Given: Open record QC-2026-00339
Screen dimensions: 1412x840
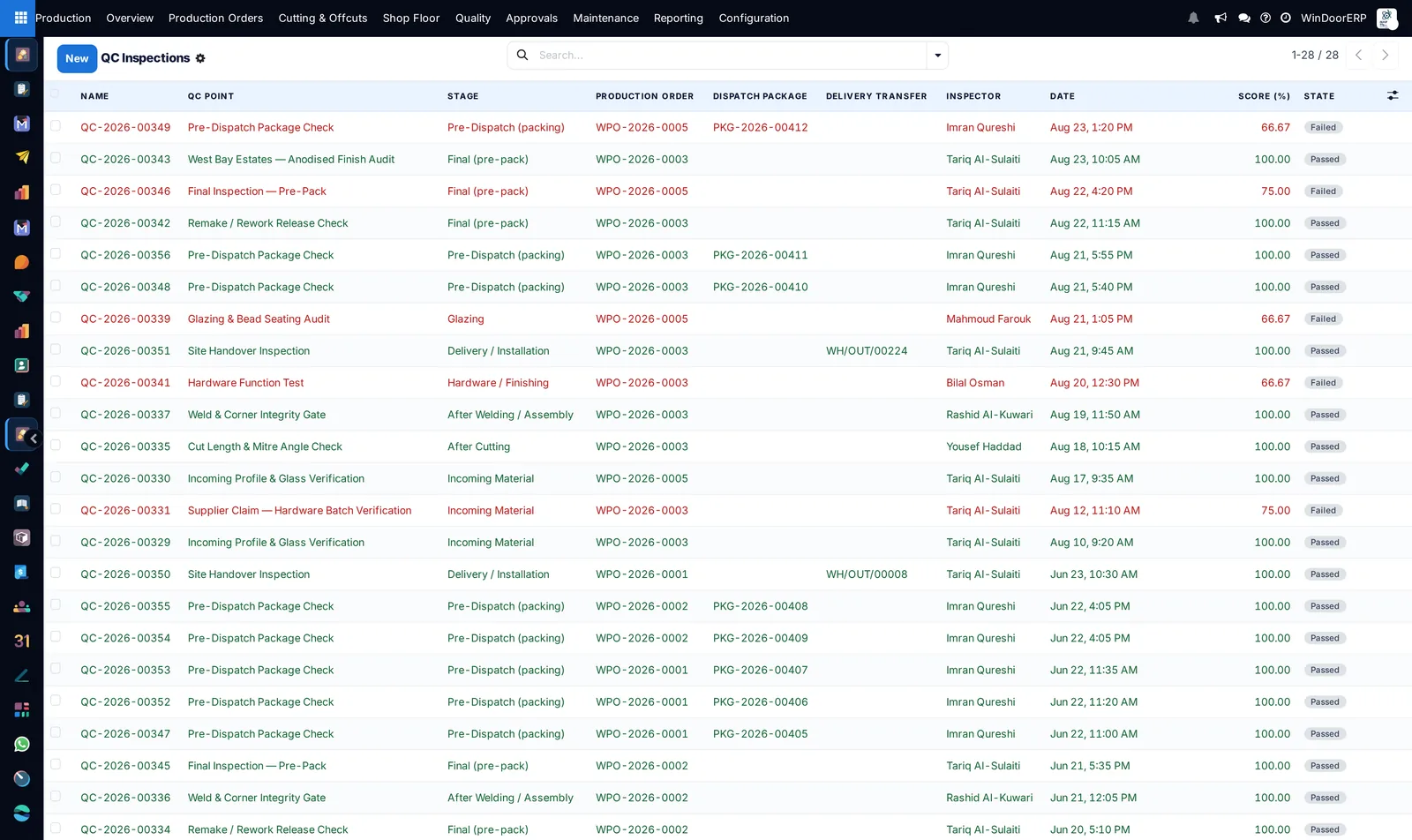Looking at the screenshot, I should pyautogui.click(x=125, y=319).
